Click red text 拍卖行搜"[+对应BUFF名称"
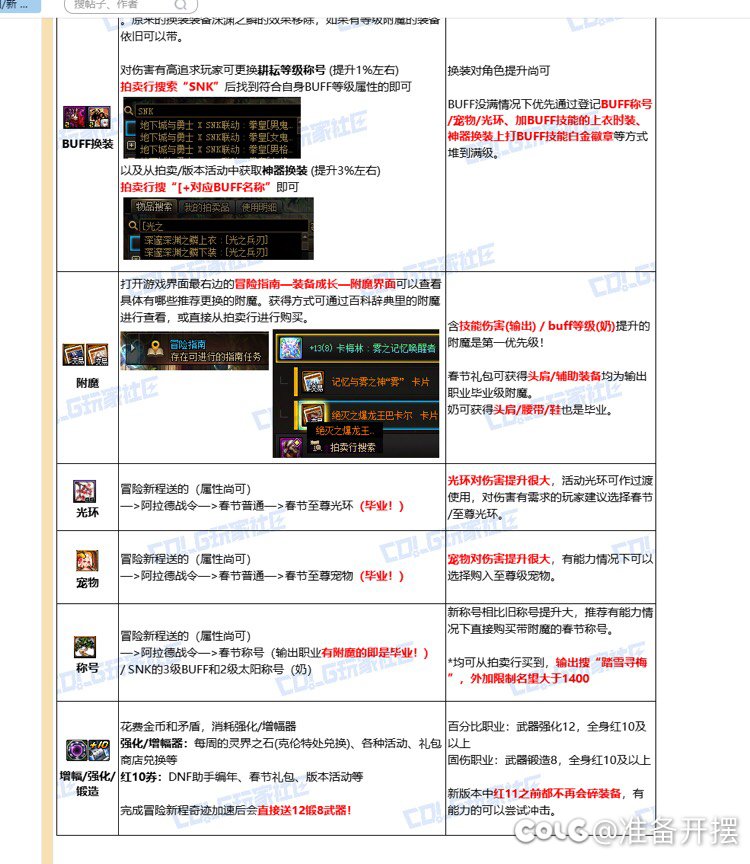Viewport: 750px width, 864px height. coord(196,187)
